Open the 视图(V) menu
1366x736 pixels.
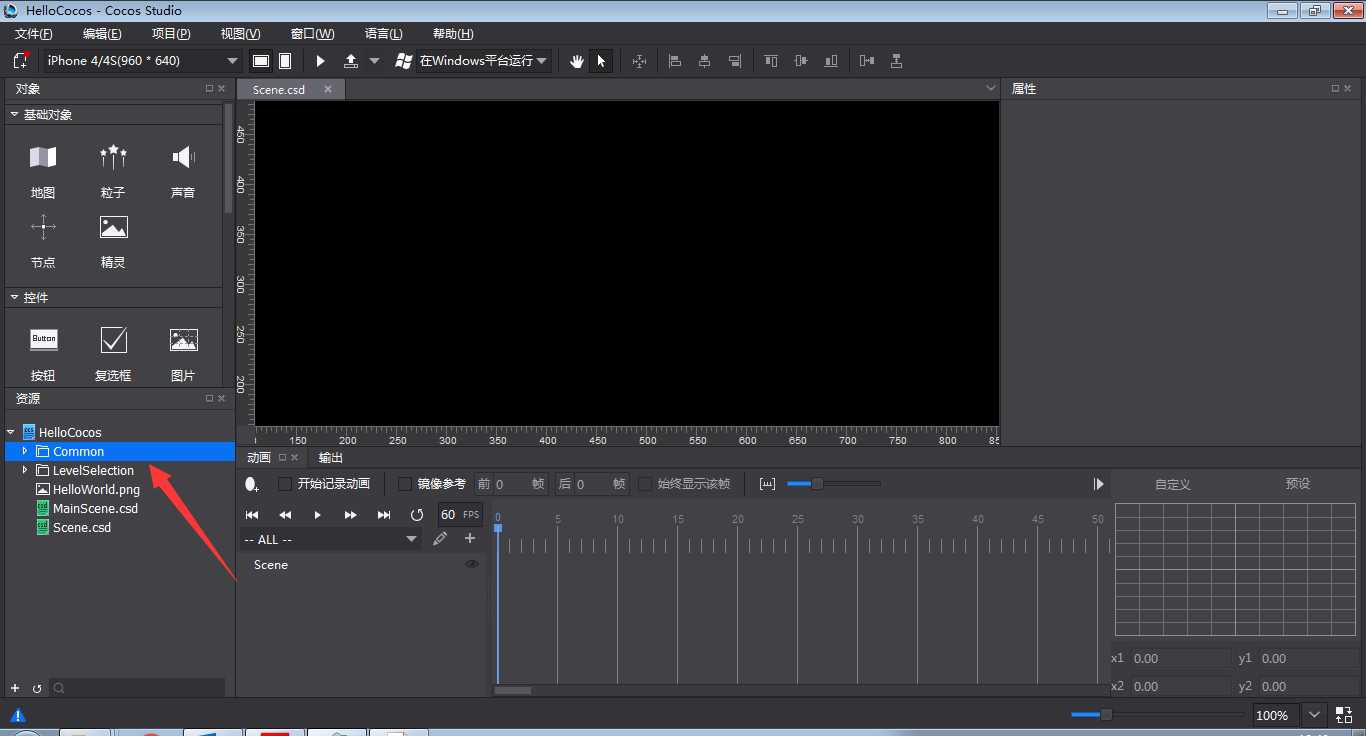point(240,34)
